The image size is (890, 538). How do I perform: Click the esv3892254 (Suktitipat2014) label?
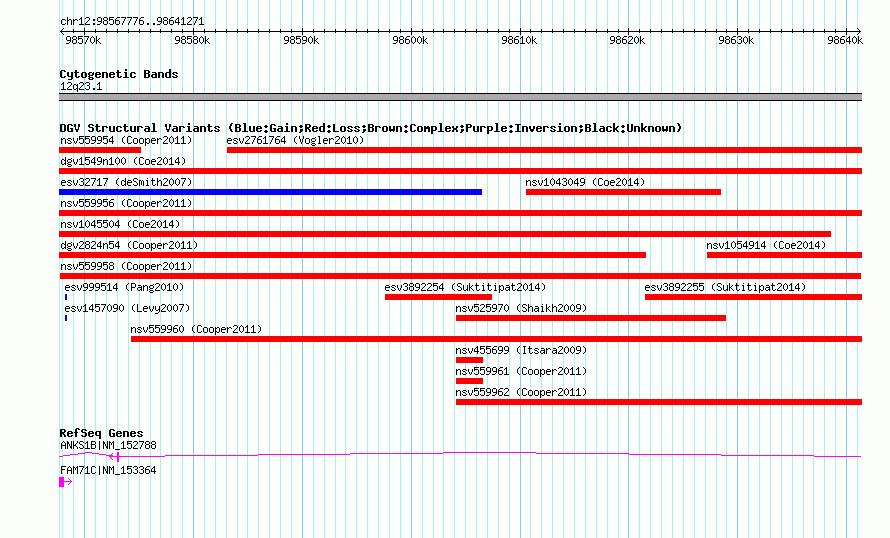click(465, 287)
